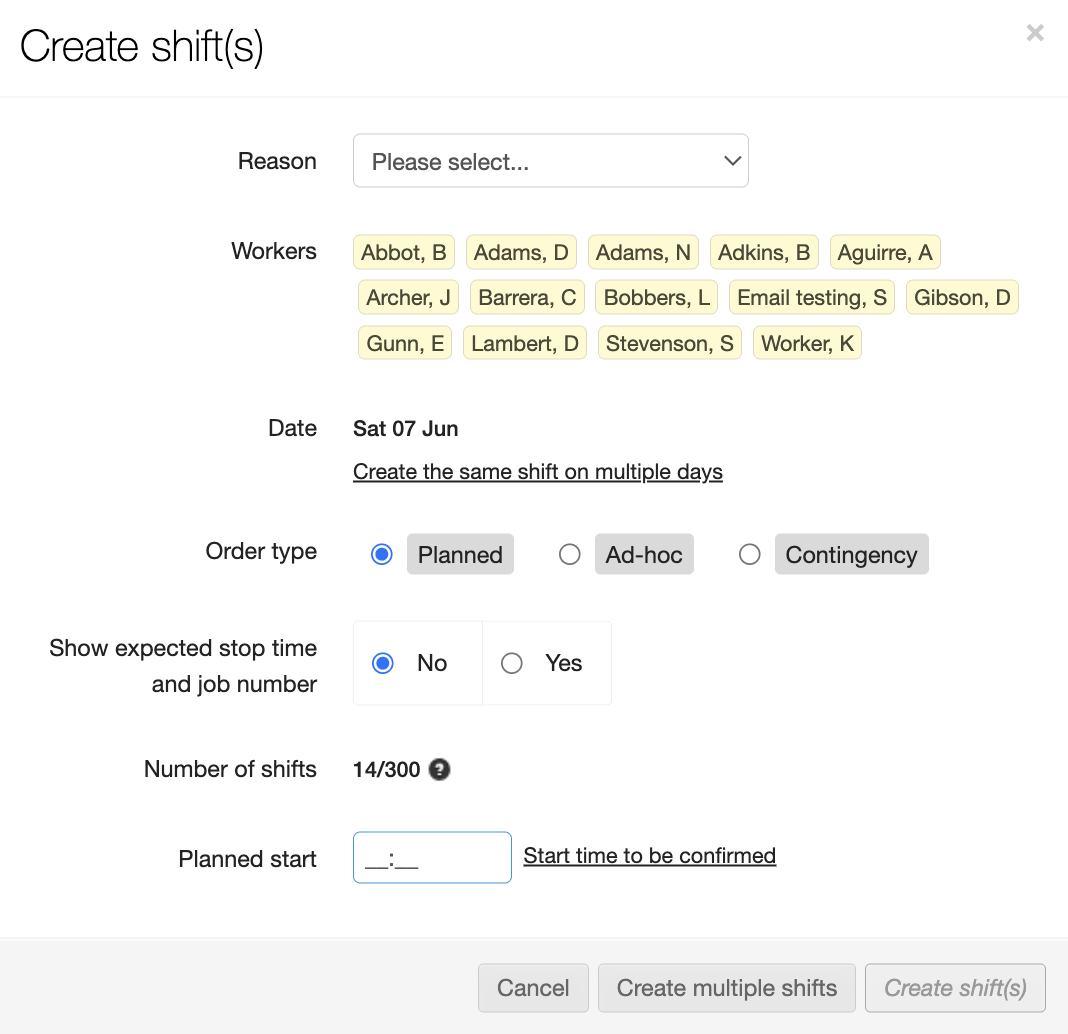
Task: Open Create the same shift on multiple days
Action: click(537, 472)
